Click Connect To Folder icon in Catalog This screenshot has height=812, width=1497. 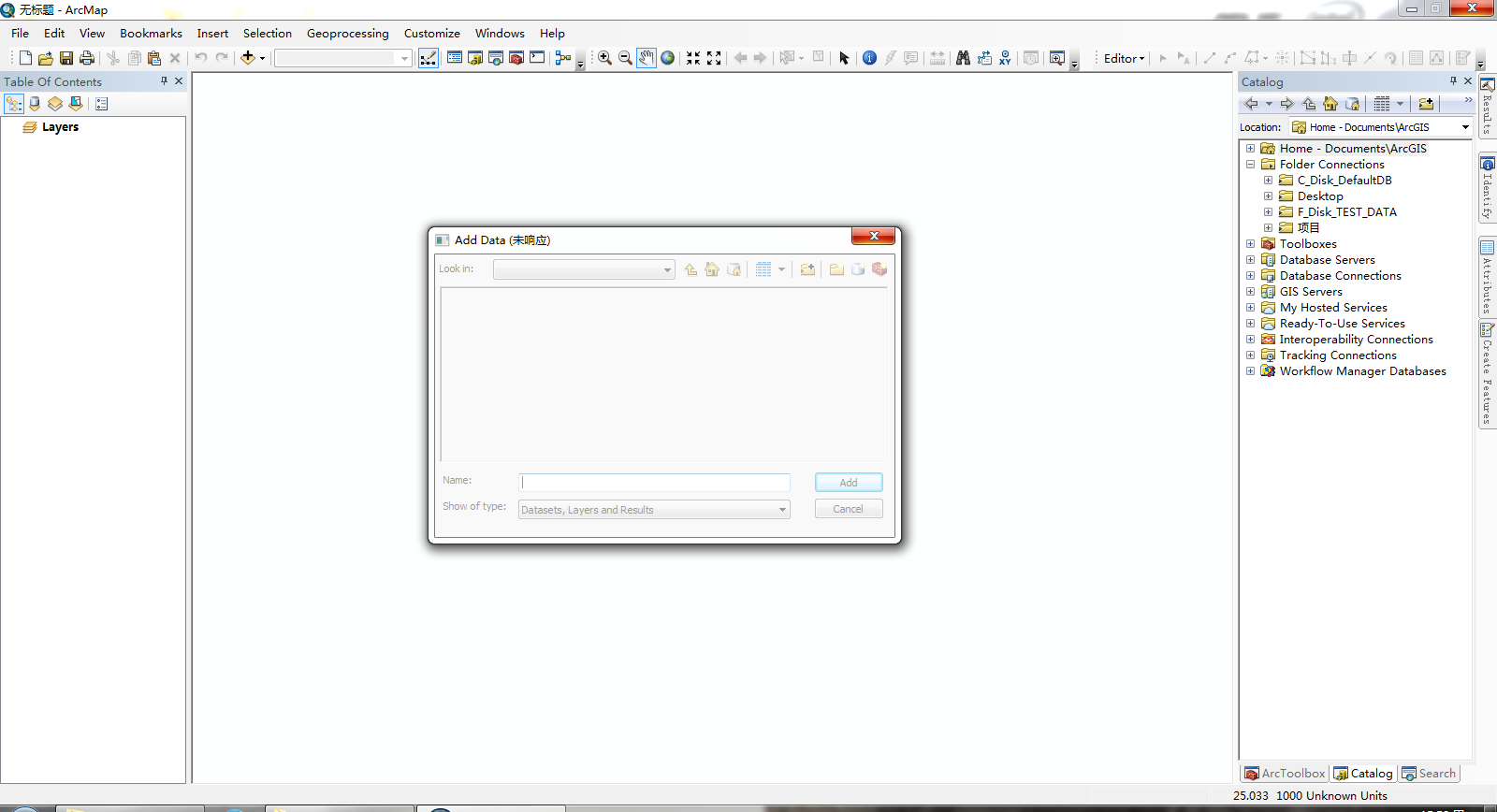point(1426,104)
